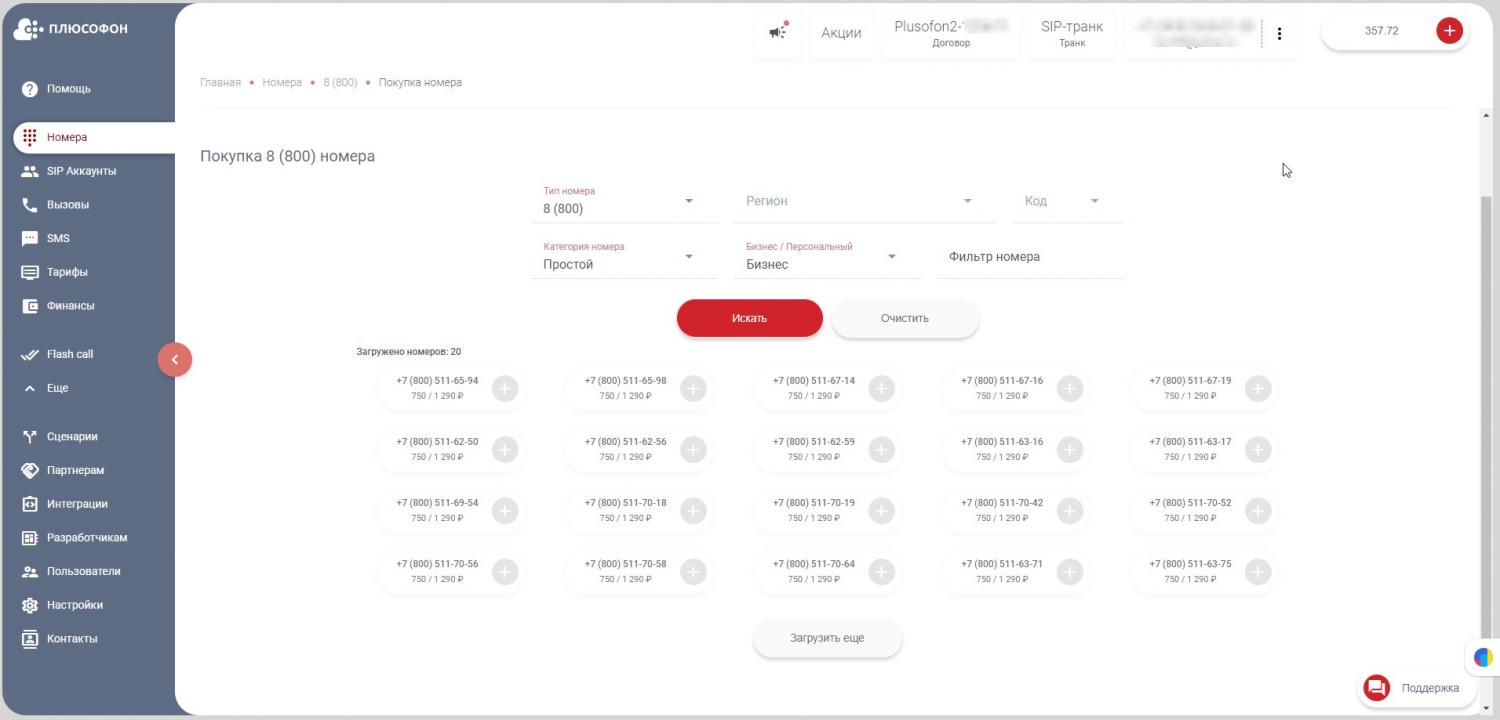This screenshot has height=720, width=1500.
Task: Click the Загрузить еще button
Action: [827, 638]
